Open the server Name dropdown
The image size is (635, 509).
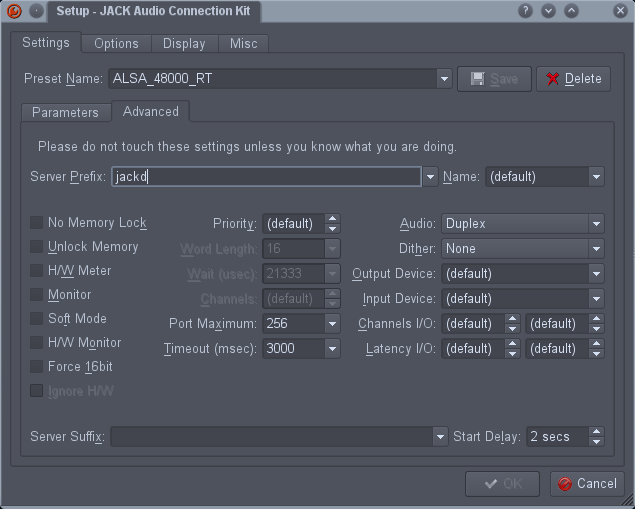596,177
